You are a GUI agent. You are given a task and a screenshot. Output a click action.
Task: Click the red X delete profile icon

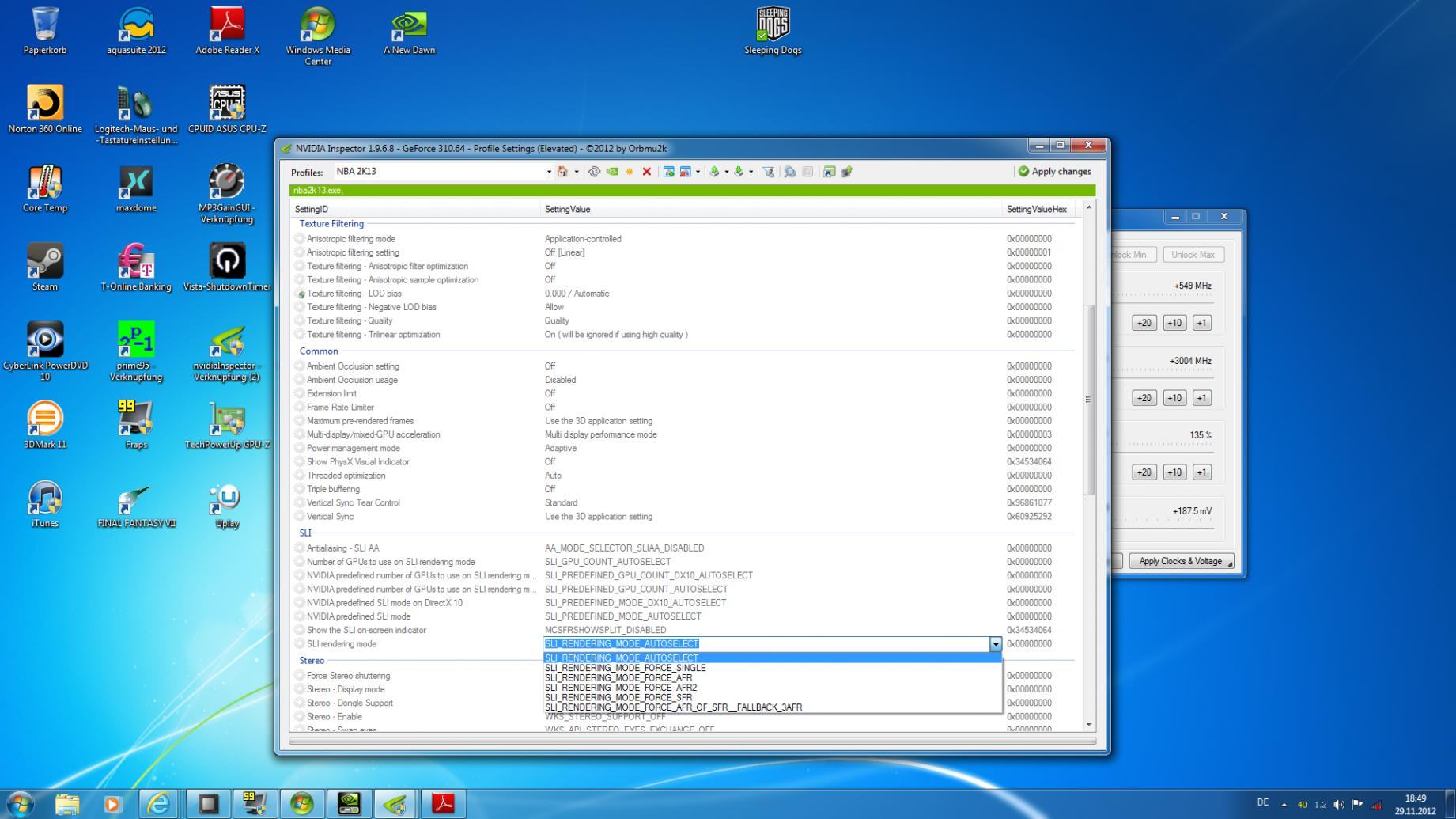(647, 172)
